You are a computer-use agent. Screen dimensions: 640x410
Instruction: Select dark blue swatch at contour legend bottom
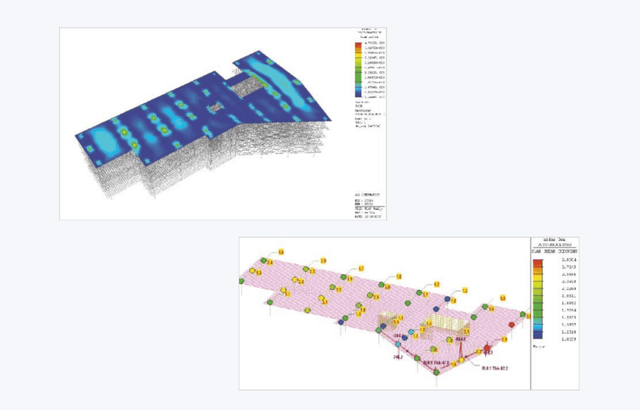click(x=357, y=96)
